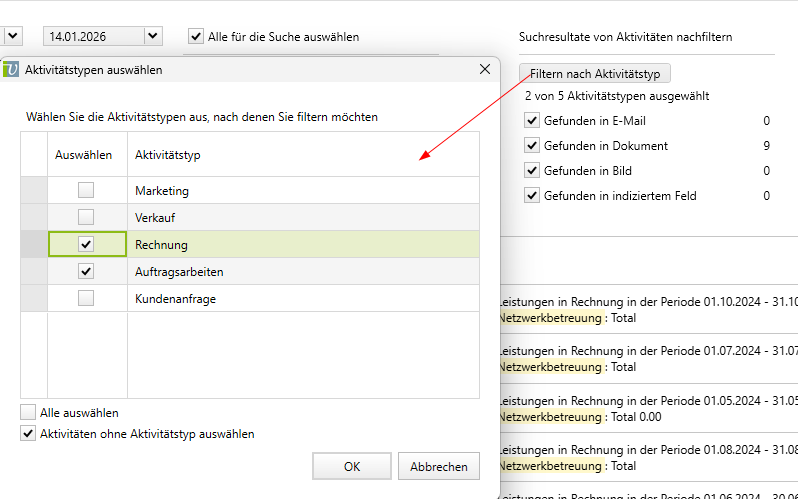Toggle Alle für die Suche auswählen
The image size is (798, 499).
click(x=196, y=37)
